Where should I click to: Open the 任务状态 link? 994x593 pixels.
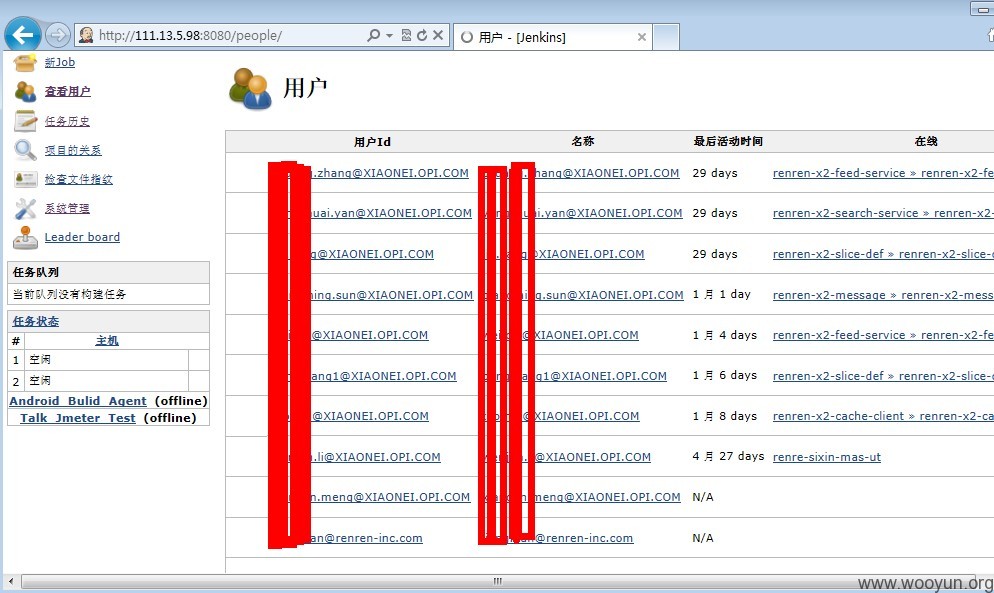[x=36, y=322]
